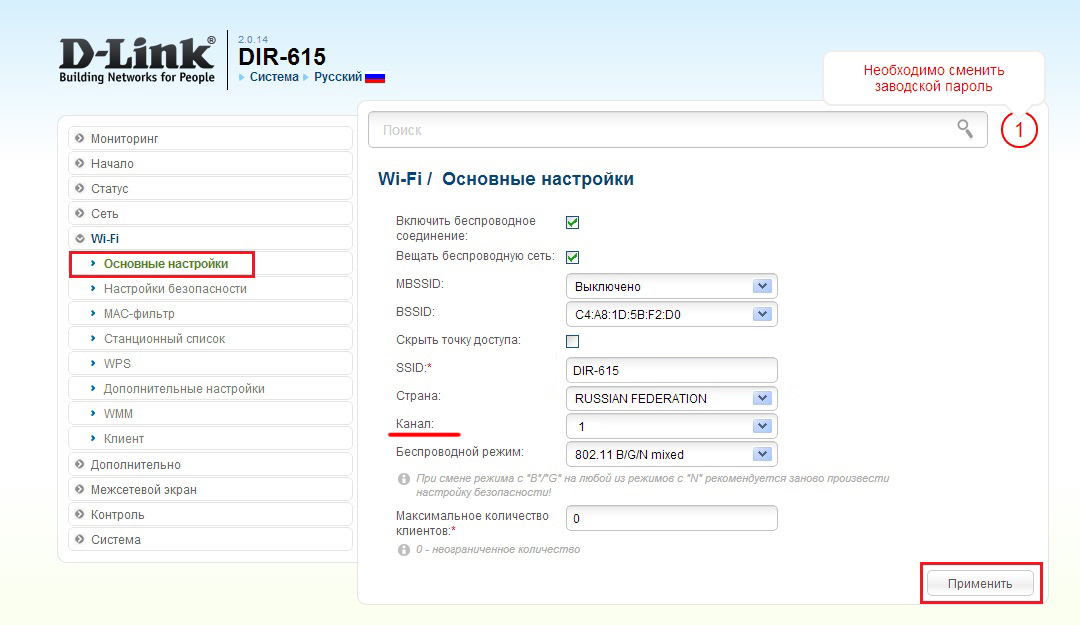Screen dimensions: 1080x625
Task: Toggle Enable wireless connection checkbox
Action: click(x=572, y=222)
